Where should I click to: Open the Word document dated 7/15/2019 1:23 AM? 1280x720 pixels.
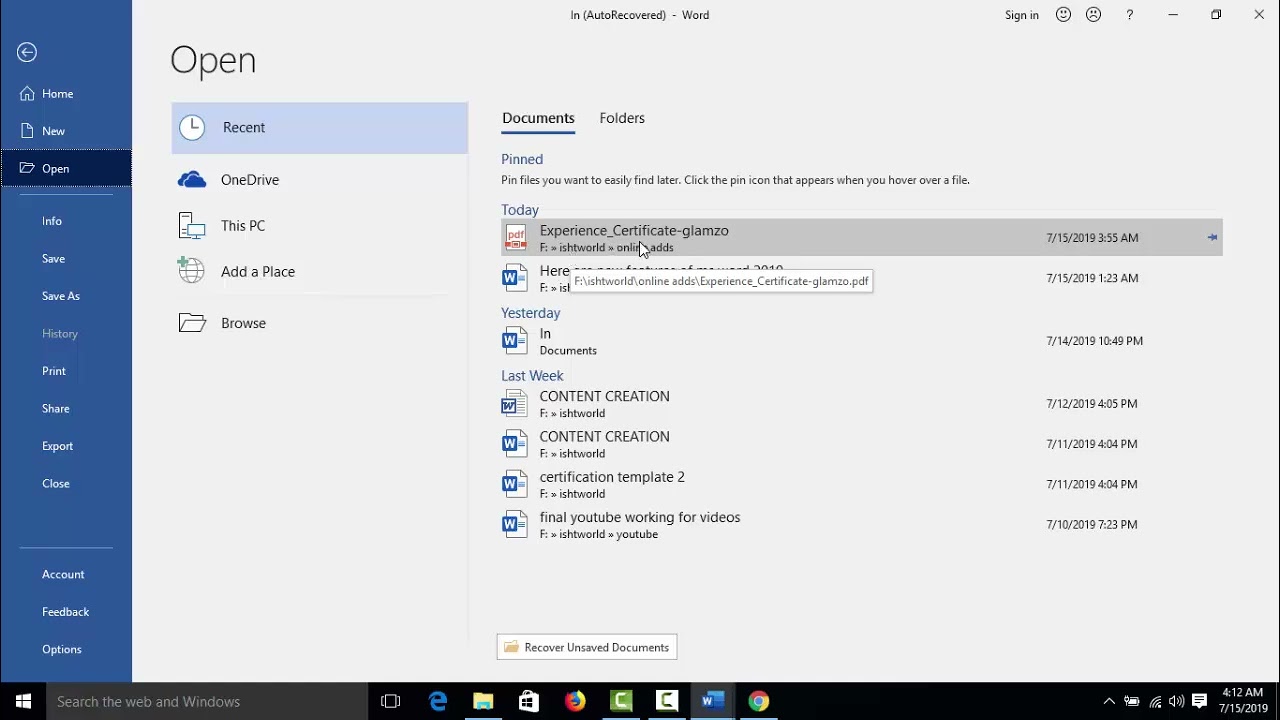[x=862, y=278]
